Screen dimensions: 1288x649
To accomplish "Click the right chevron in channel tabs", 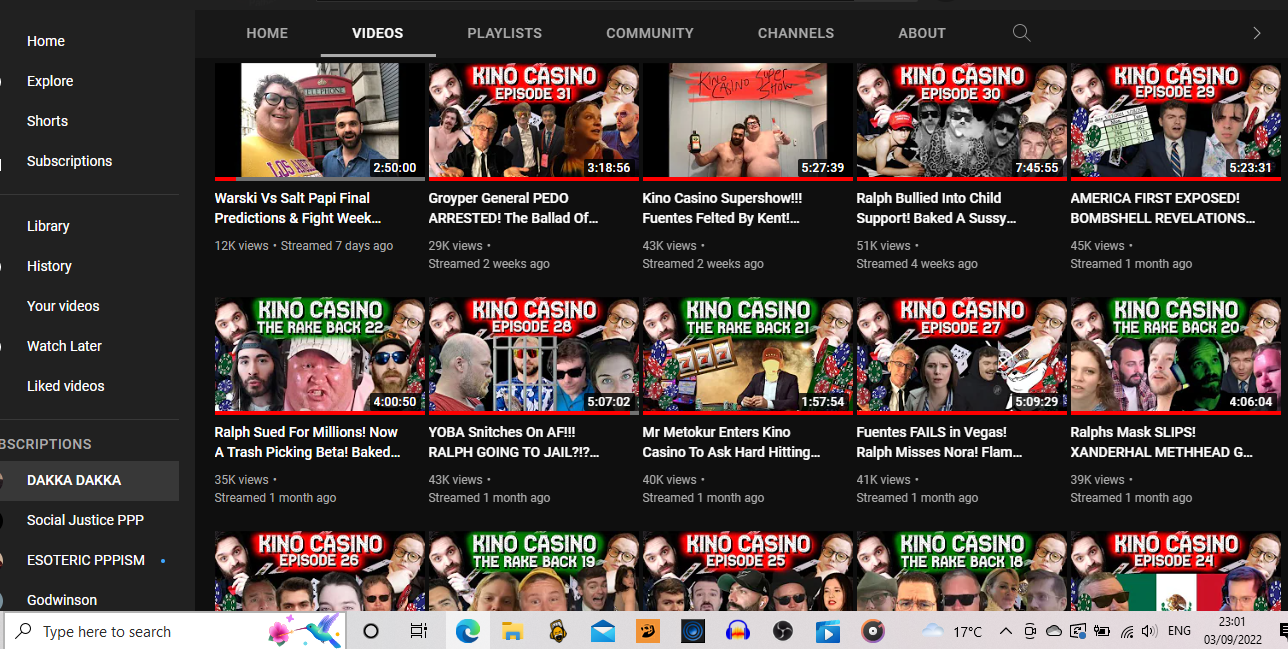I will (x=1257, y=33).
